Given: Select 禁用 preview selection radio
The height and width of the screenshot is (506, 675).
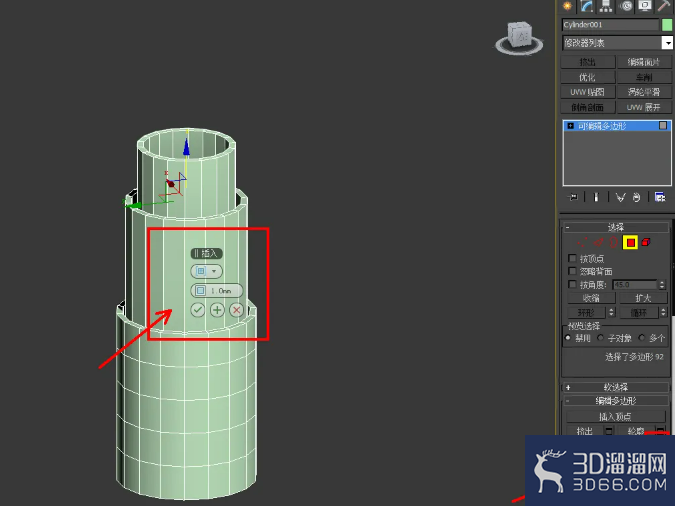Looking at the screenshot, I should [568, 338].
